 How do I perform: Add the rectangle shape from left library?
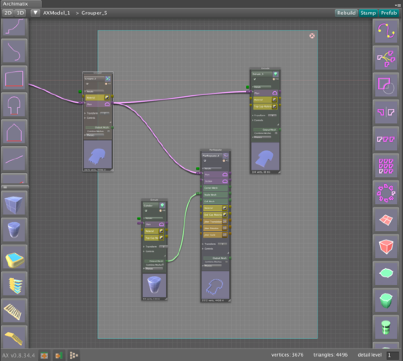click(14, 78)
